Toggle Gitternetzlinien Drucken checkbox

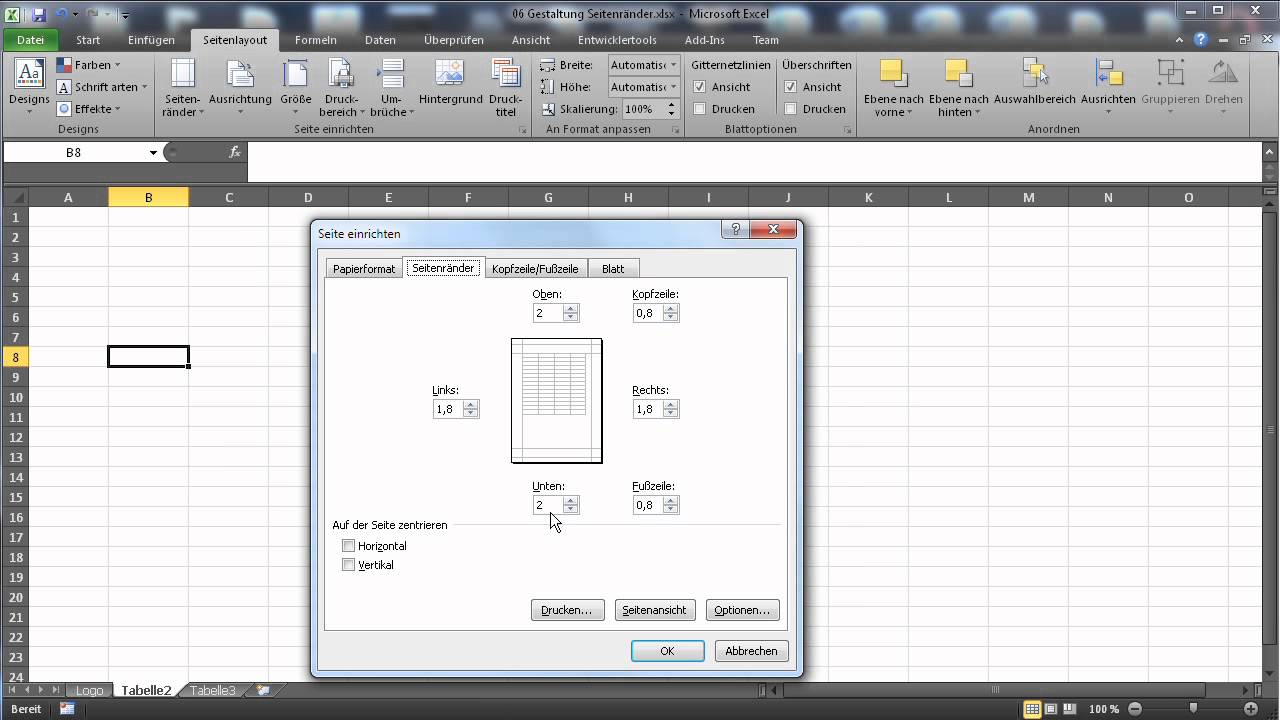pos(700,109)
